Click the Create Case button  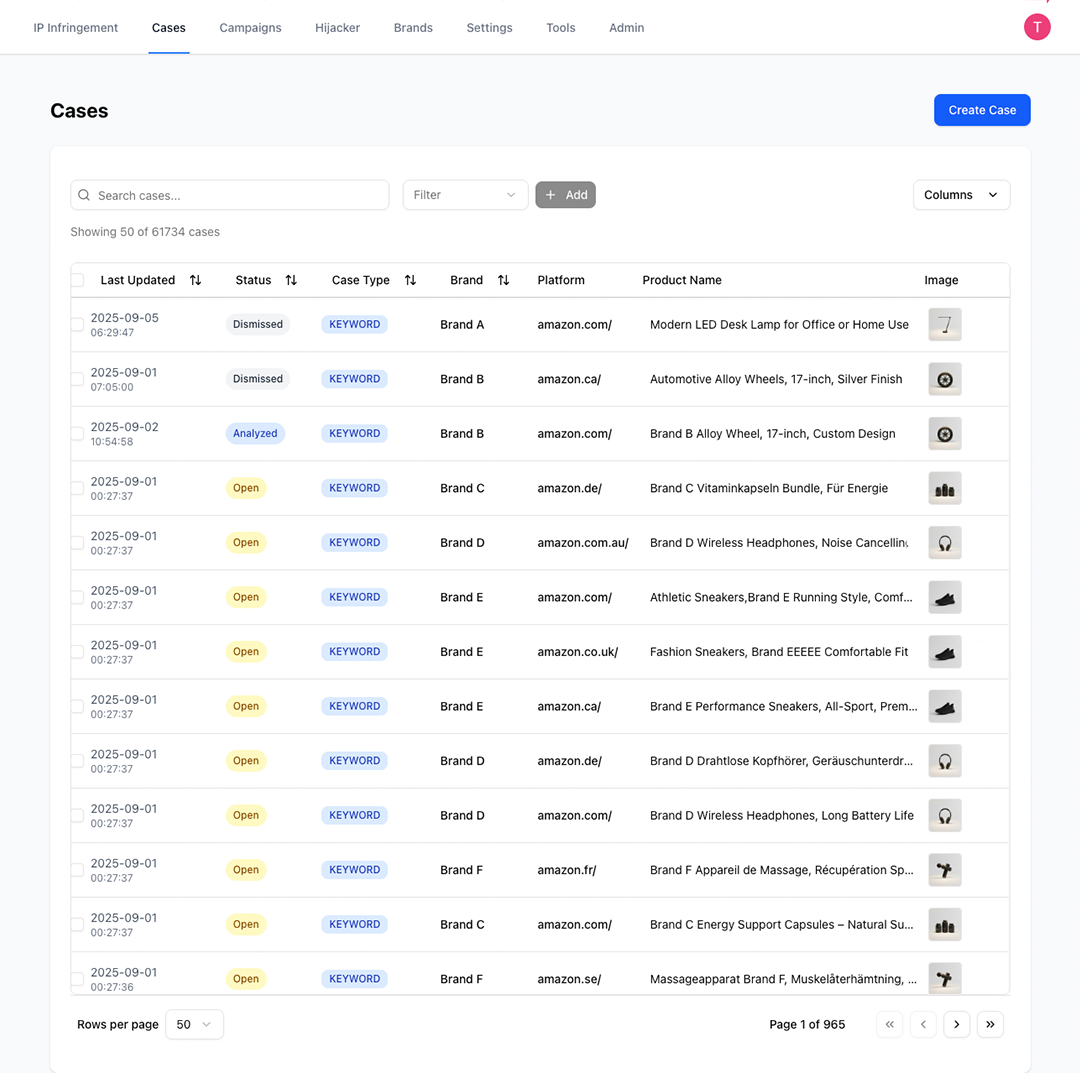pos(982,110)
